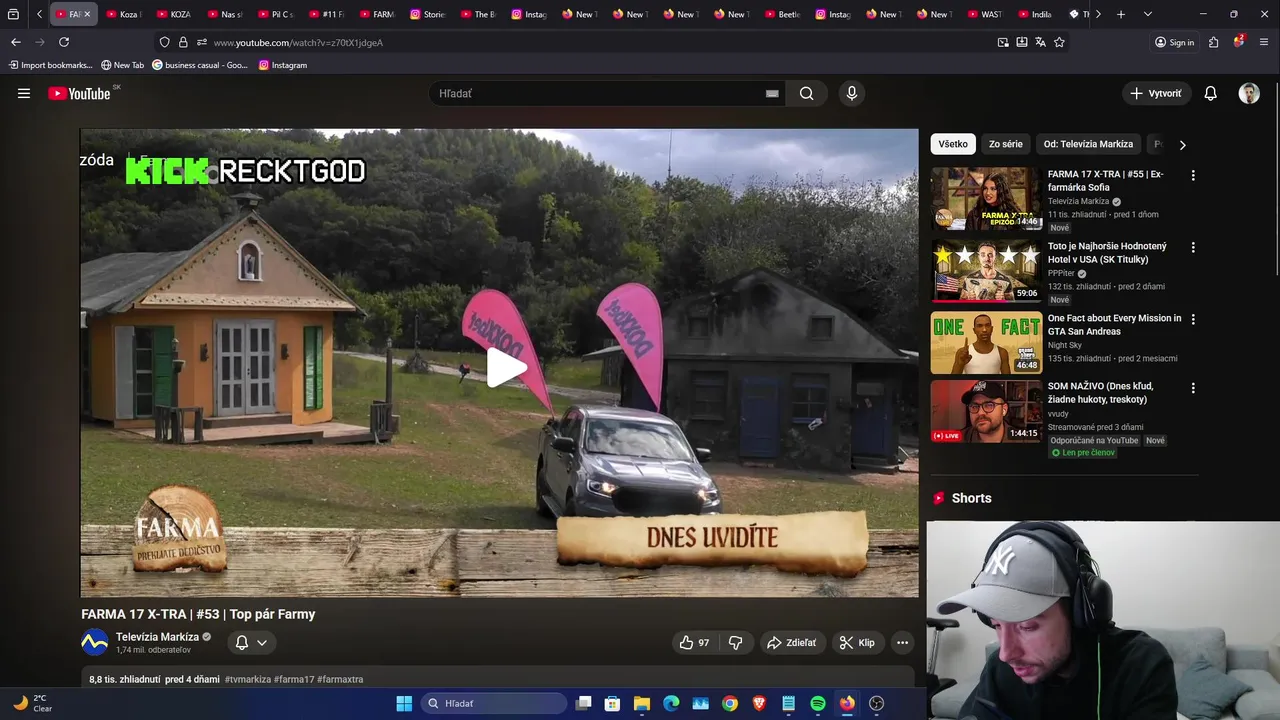Screen dimensions: 1280x720
Task: Open the FARMA 17 X-TRA #55 thumbnail
Action: pos(986,198)
